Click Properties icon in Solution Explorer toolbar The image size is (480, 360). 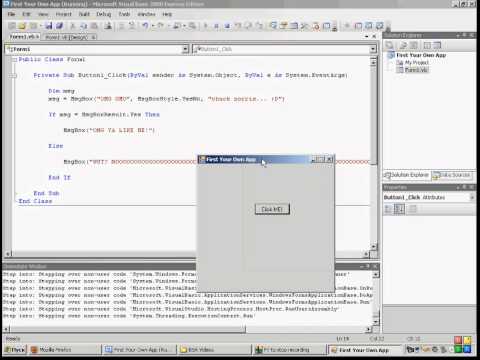389,45
